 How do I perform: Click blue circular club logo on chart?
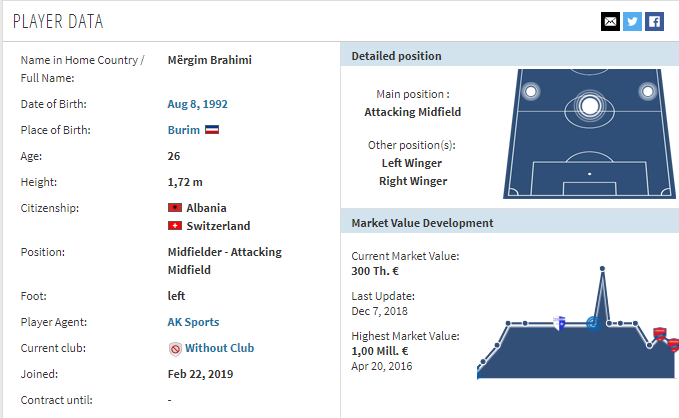coord(593,323)
